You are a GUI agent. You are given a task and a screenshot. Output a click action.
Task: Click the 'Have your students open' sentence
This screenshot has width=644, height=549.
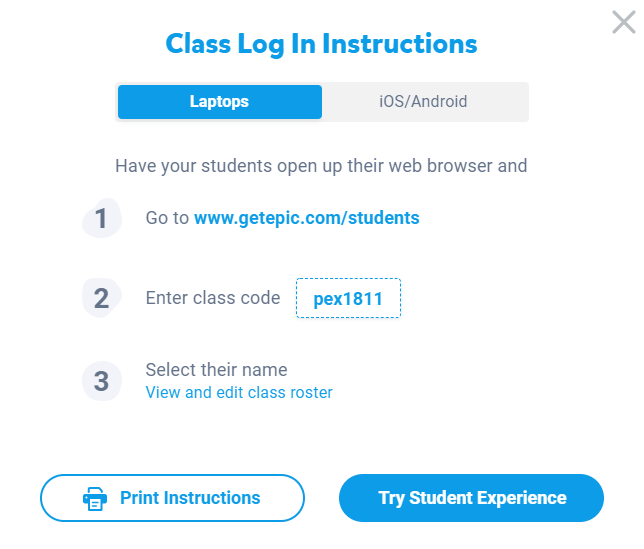click(321, 166)
